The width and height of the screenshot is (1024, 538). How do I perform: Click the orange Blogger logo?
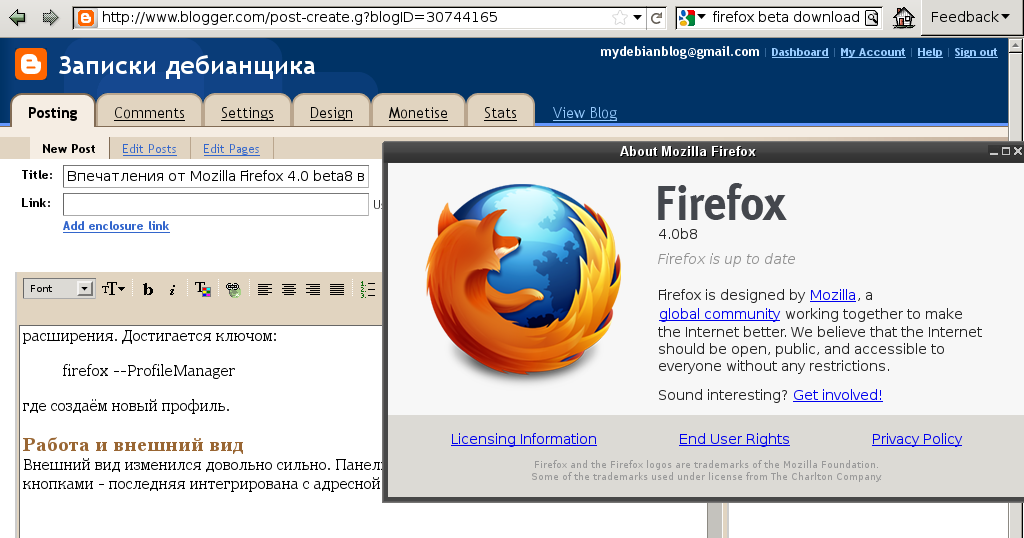31,64
